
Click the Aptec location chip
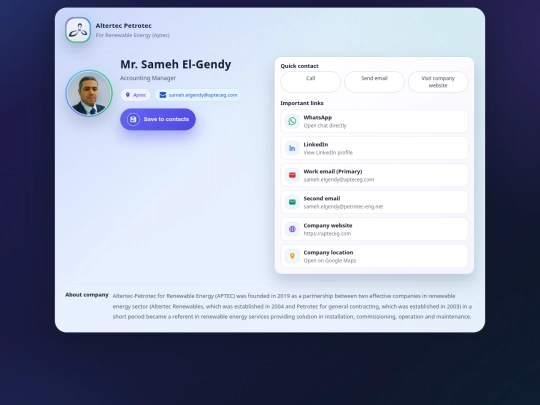tap(136, 95)
